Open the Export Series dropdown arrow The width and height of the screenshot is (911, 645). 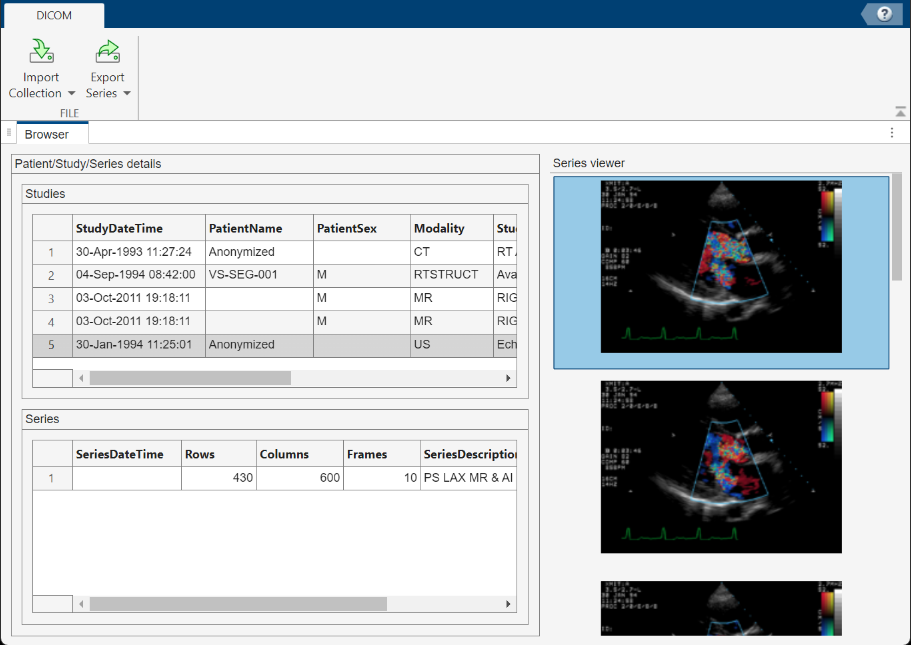pos(126,92)
